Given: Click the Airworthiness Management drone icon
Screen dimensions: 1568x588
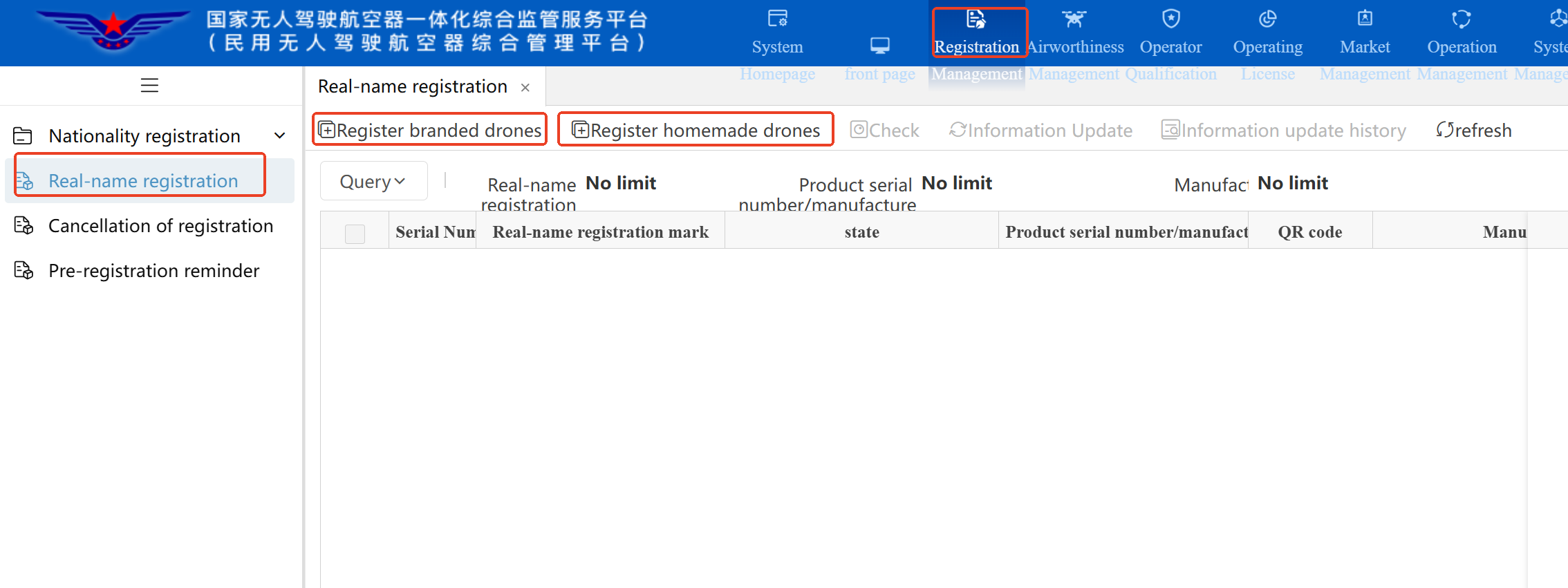Looking at the screenshot, I should click(1074, 19).
